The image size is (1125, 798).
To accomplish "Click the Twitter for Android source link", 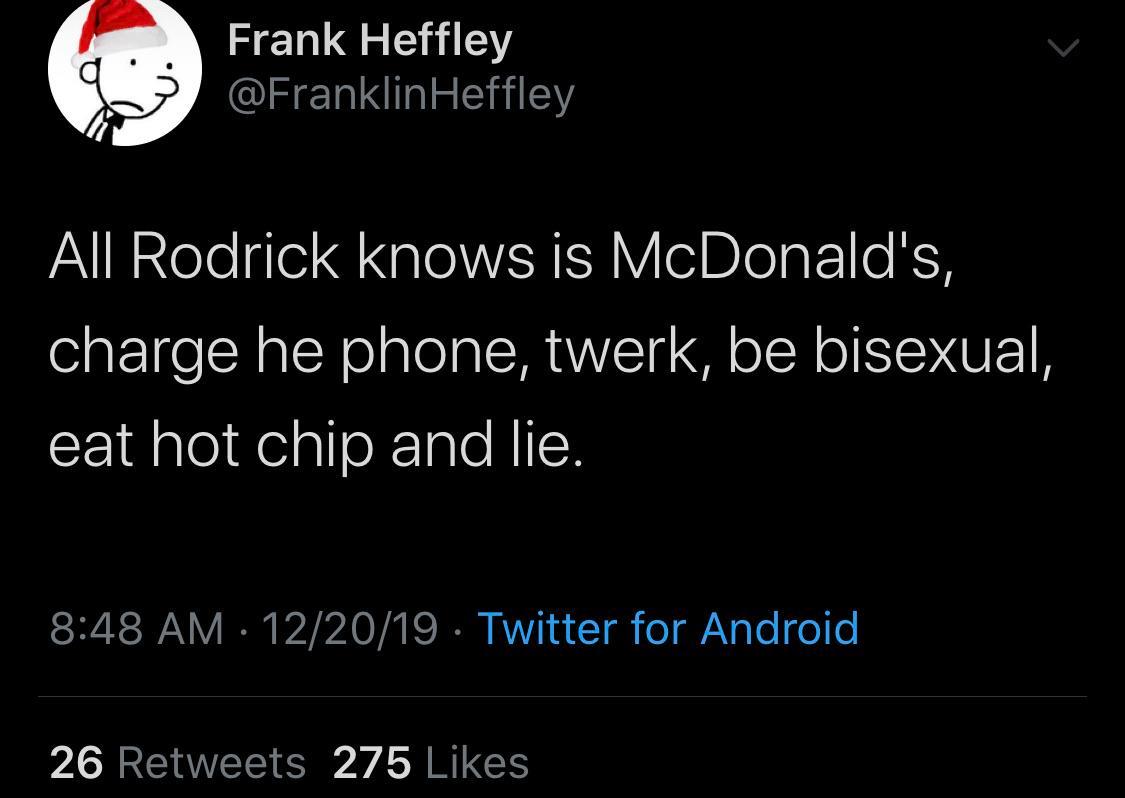I will click(668, 629).
